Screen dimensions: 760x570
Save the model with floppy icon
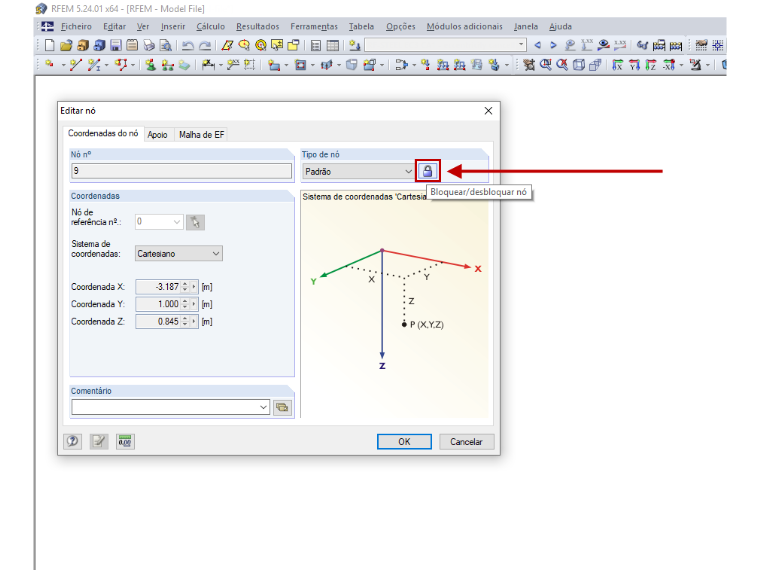tap(115, 46)
